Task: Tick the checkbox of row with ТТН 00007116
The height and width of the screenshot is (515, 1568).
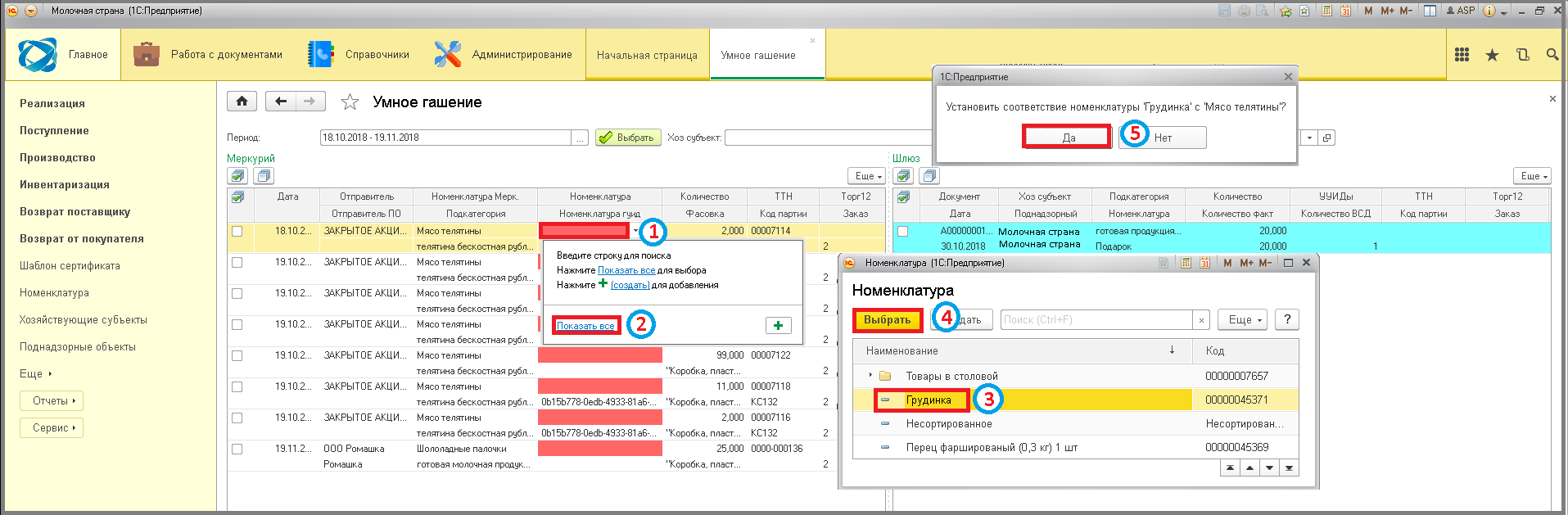Action: (237, 418)
